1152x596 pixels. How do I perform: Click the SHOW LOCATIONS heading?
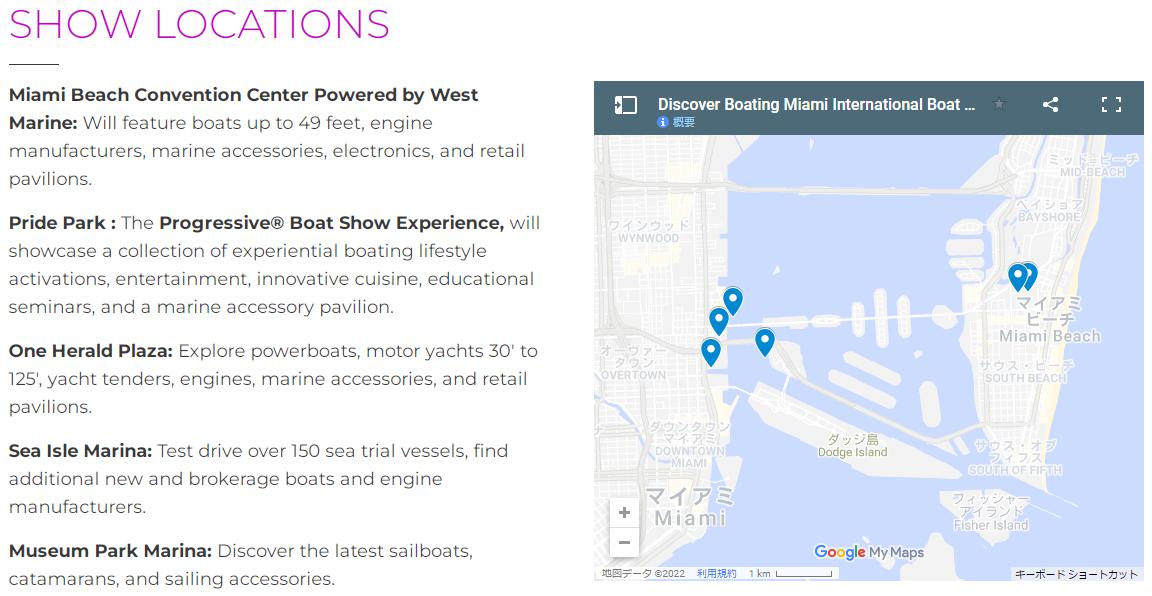[x=199, y=24]
